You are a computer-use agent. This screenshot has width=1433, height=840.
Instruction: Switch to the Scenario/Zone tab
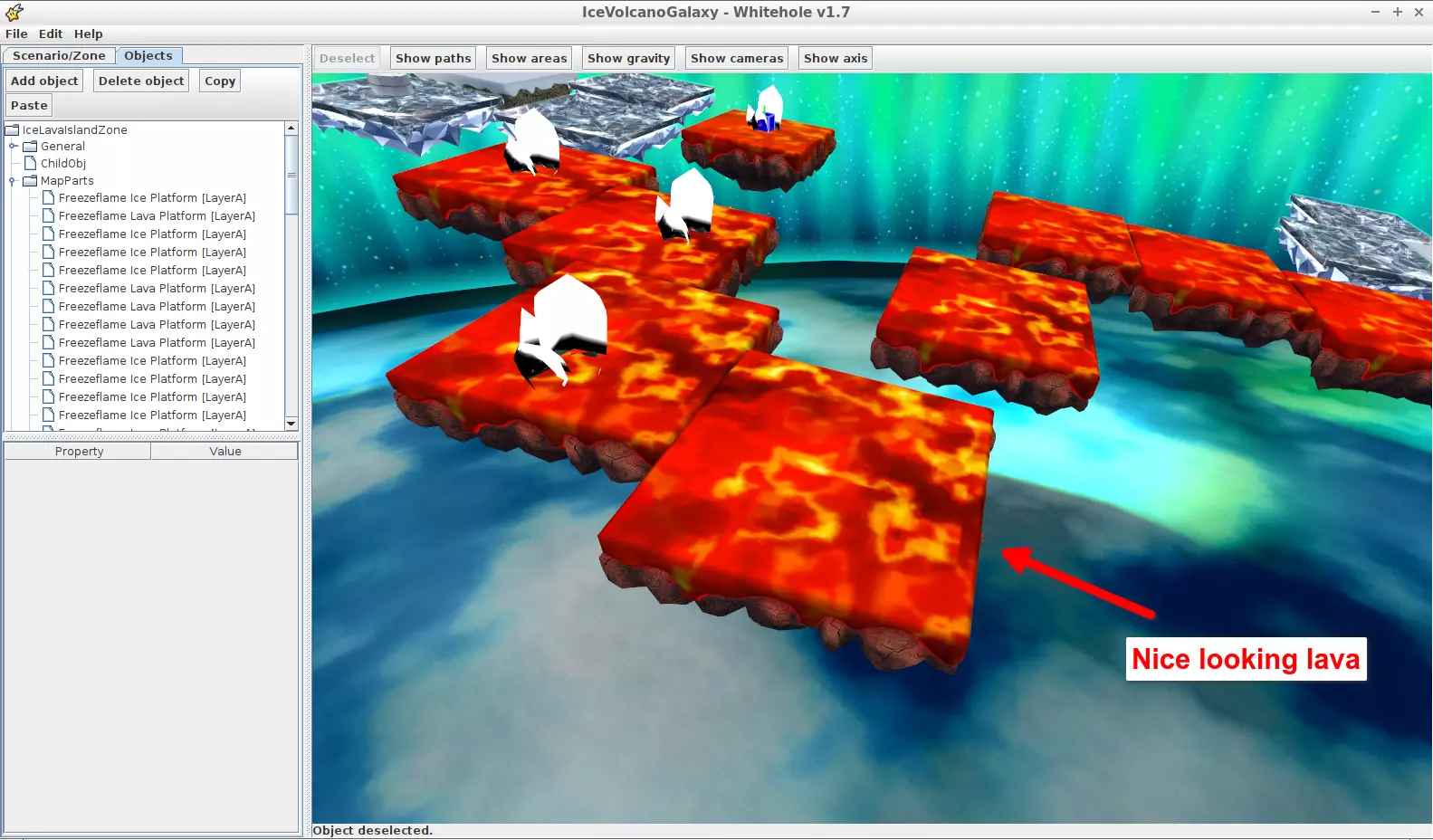(x=59, y=55)
